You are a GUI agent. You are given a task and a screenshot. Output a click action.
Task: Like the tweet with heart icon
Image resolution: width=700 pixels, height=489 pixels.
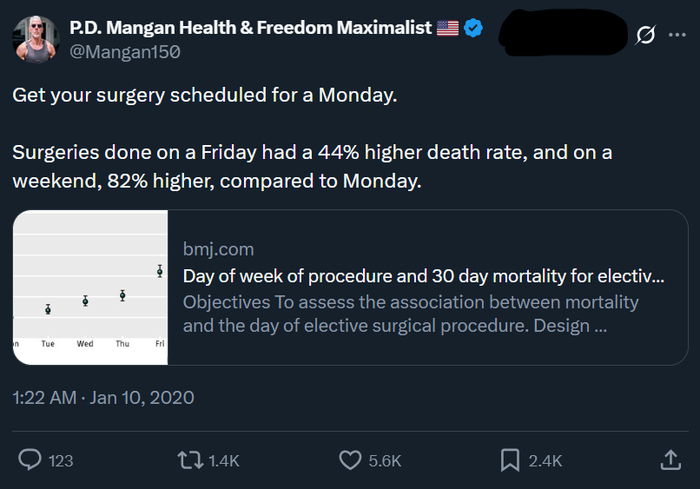click(x=349, y=460)
